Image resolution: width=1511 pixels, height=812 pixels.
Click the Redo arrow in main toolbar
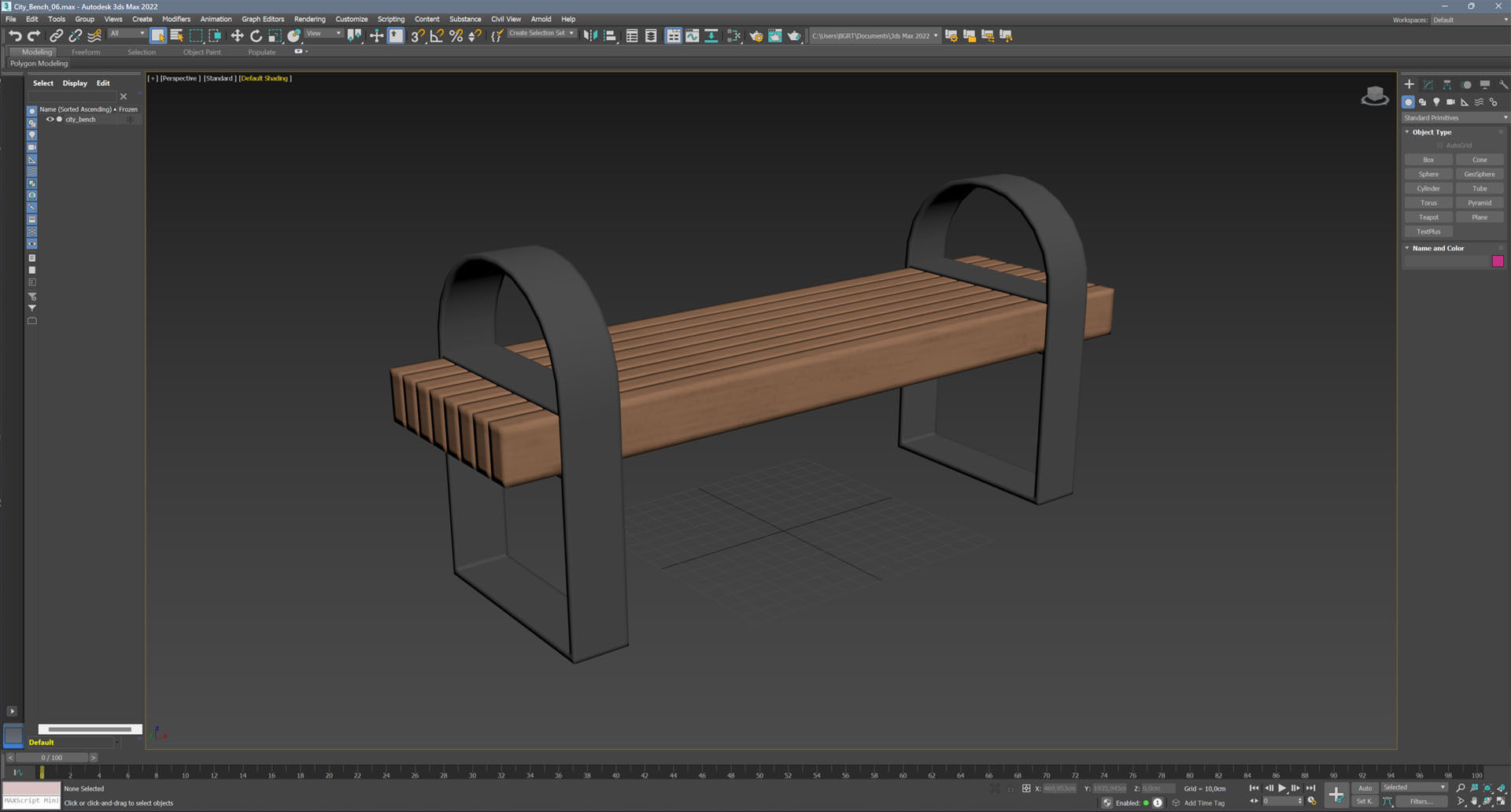(x=34, y=35)
